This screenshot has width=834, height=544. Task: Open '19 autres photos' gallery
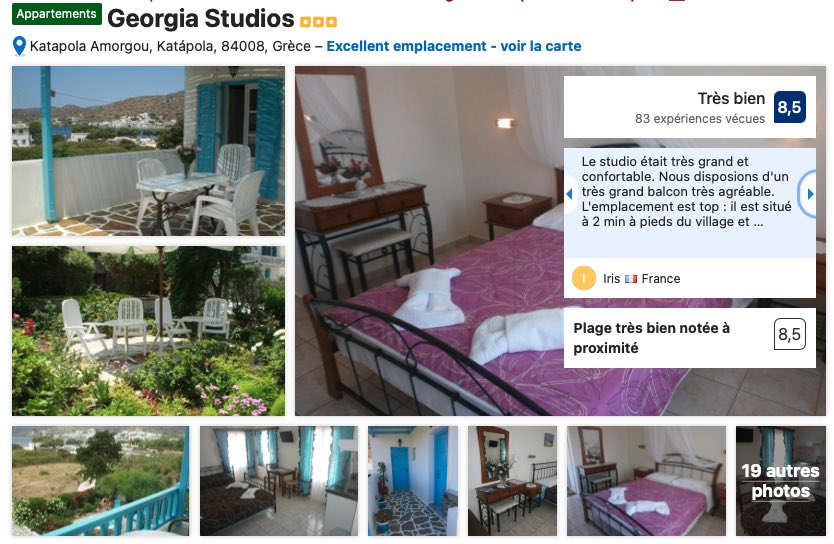[780, 481]
